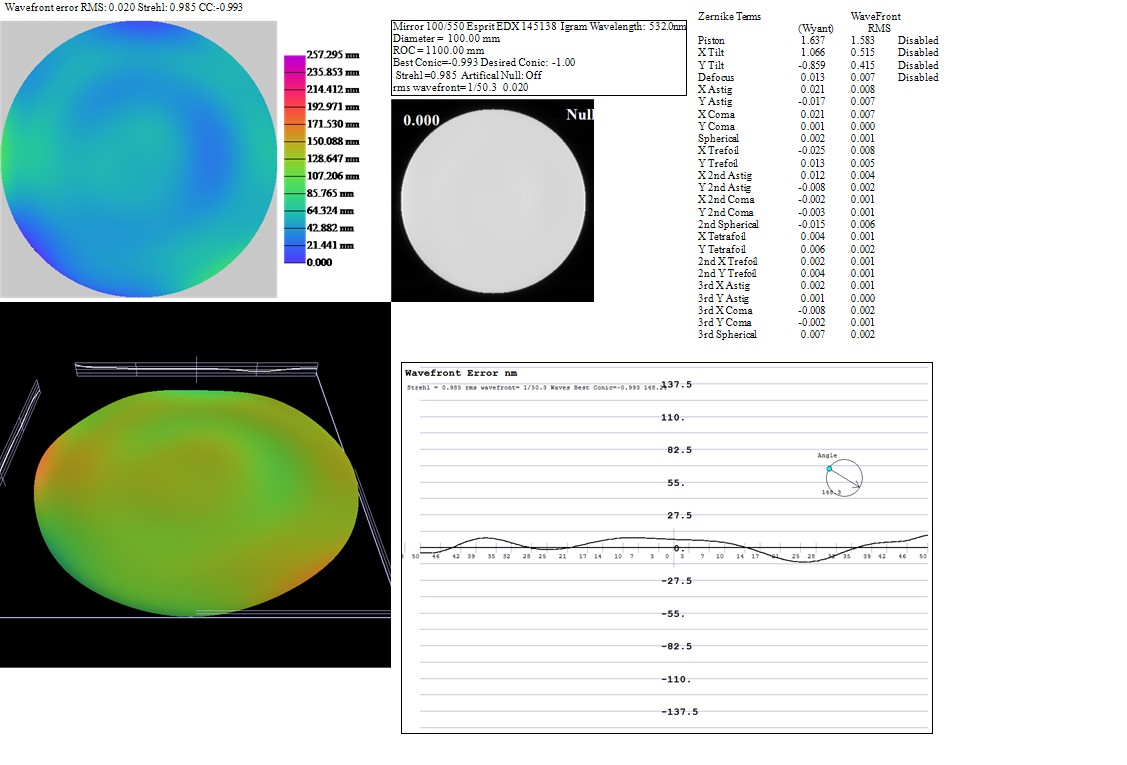Click the Zernike Terms table heading

728,16
